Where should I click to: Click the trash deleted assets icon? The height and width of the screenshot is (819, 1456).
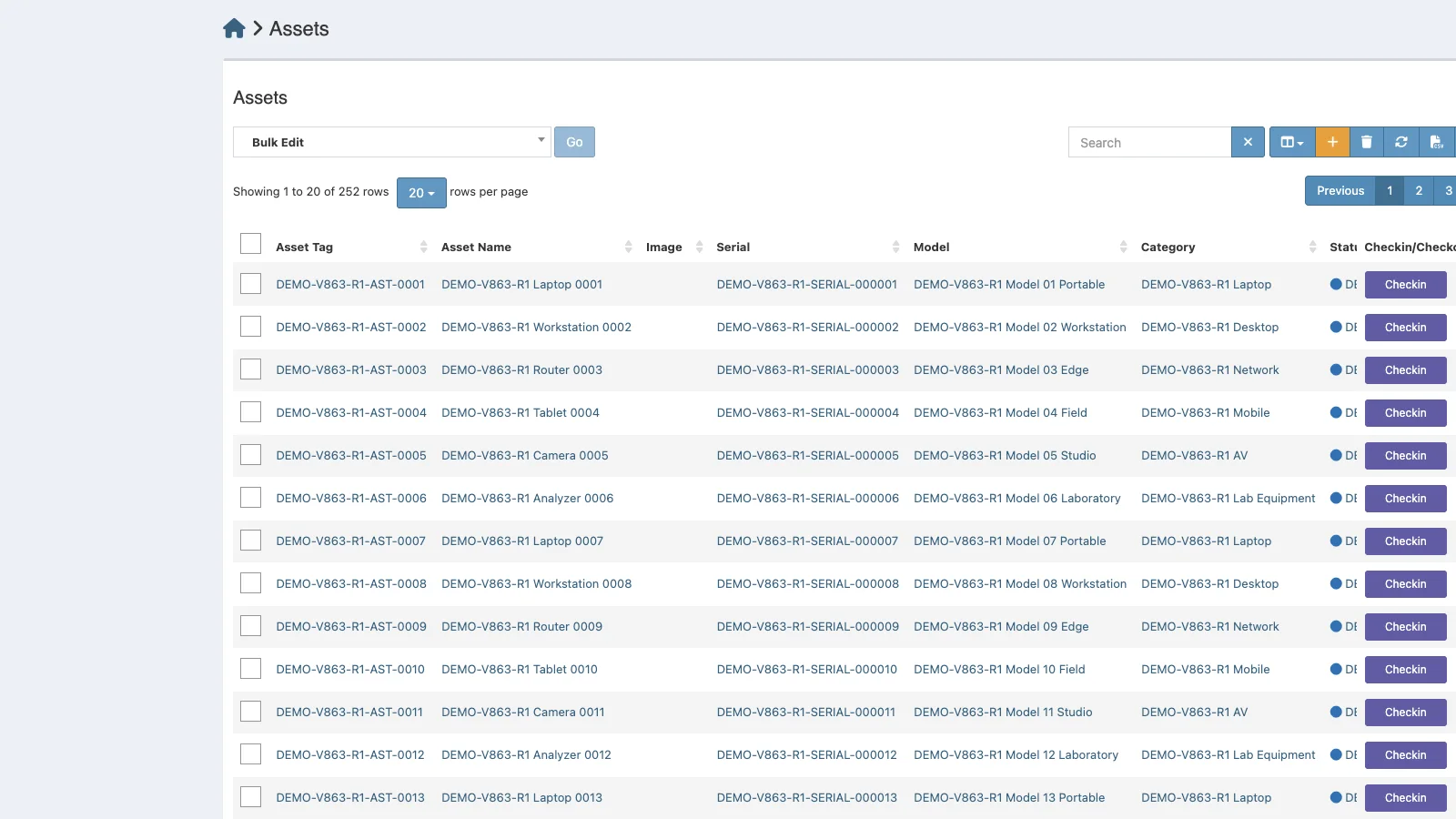[1366, 142]
